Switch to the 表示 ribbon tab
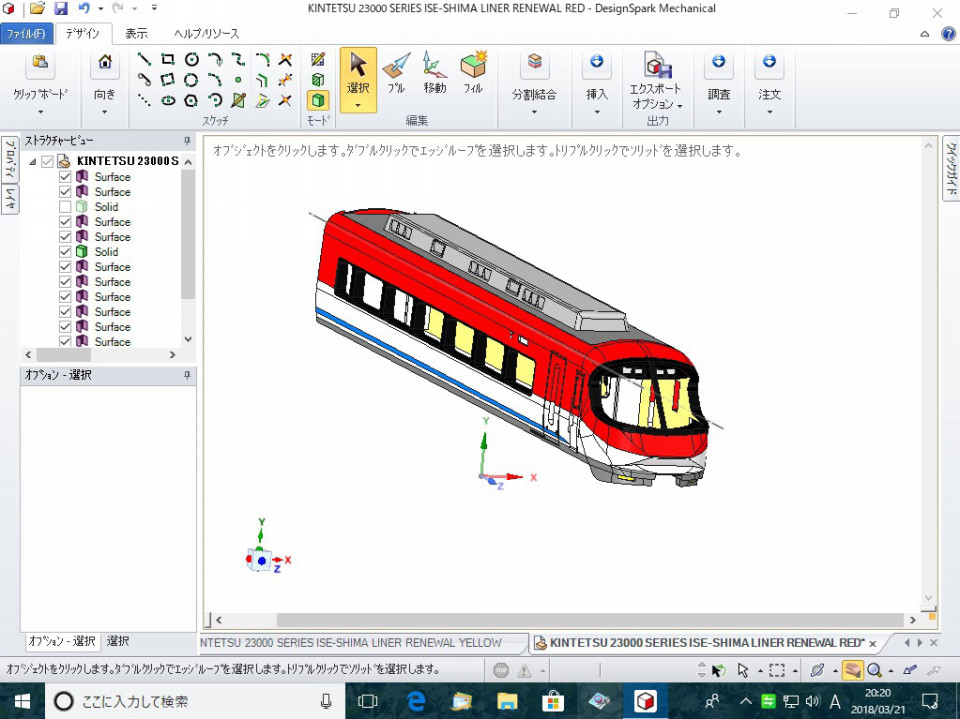960x719 pixels. click(x=136, y=34)
